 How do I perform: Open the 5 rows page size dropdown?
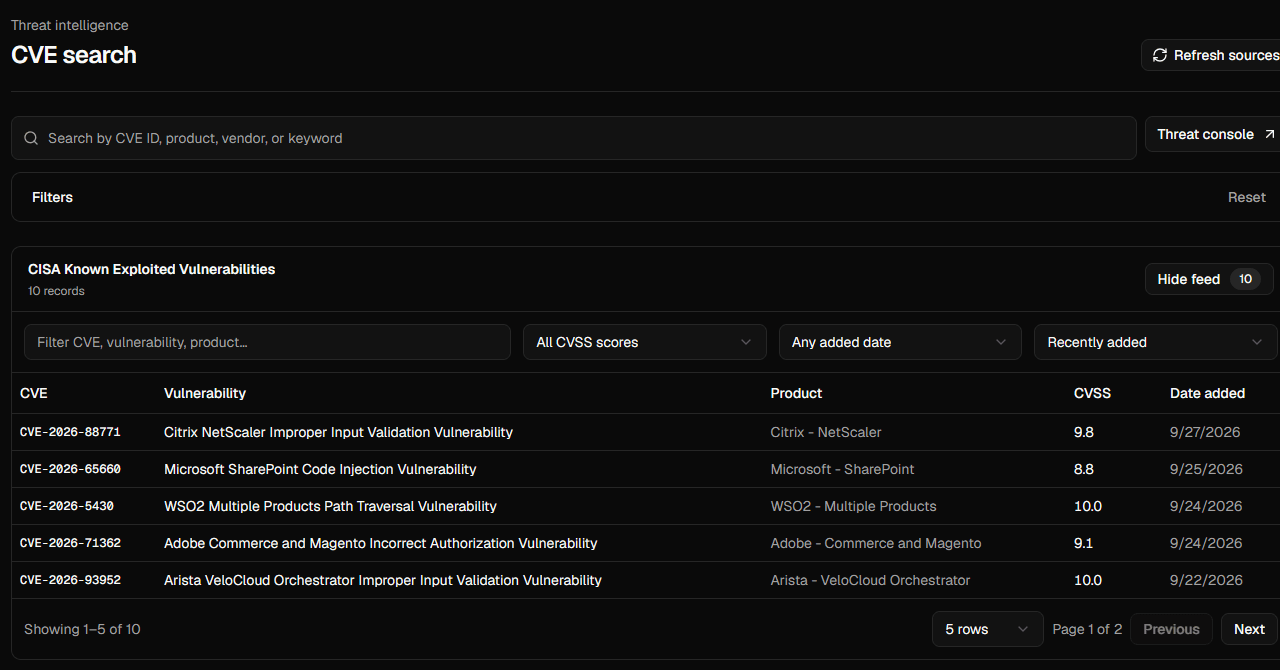pos(988,629)
